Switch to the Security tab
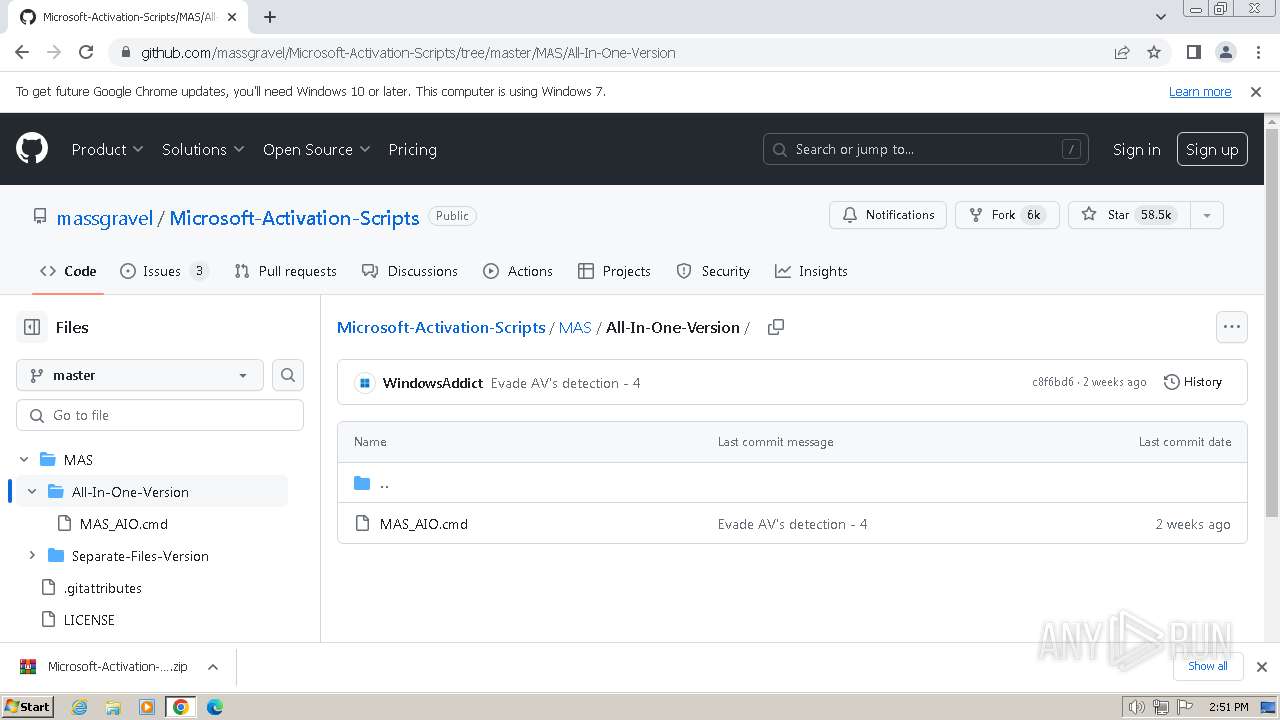 click(714, 271)
